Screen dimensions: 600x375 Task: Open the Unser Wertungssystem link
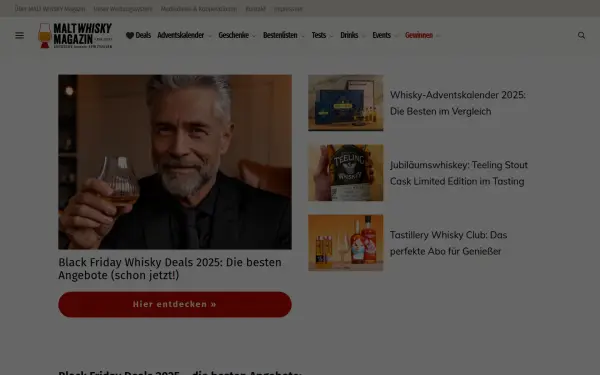pos(123,9)
